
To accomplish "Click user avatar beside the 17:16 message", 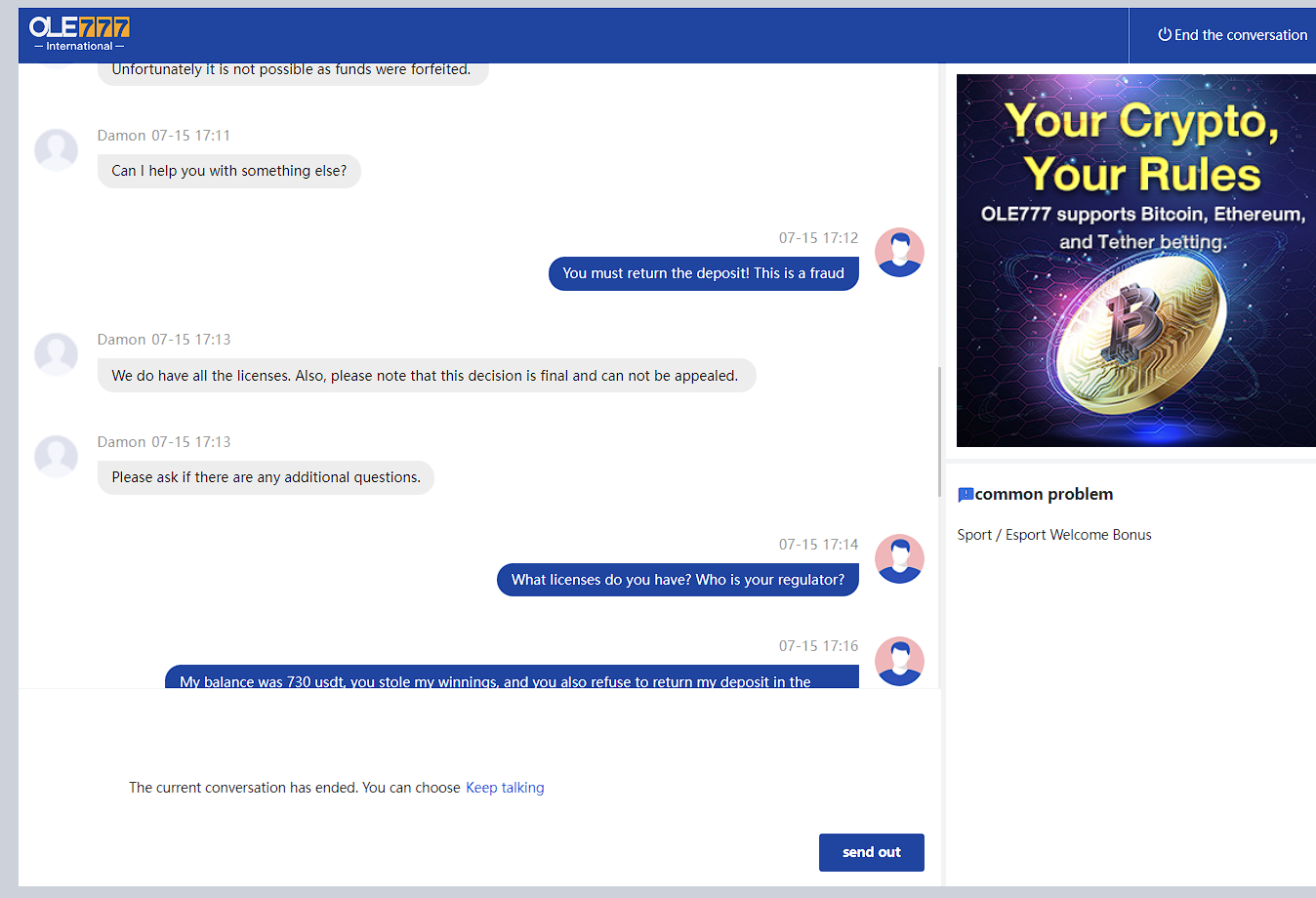I will tap(898, 661).
